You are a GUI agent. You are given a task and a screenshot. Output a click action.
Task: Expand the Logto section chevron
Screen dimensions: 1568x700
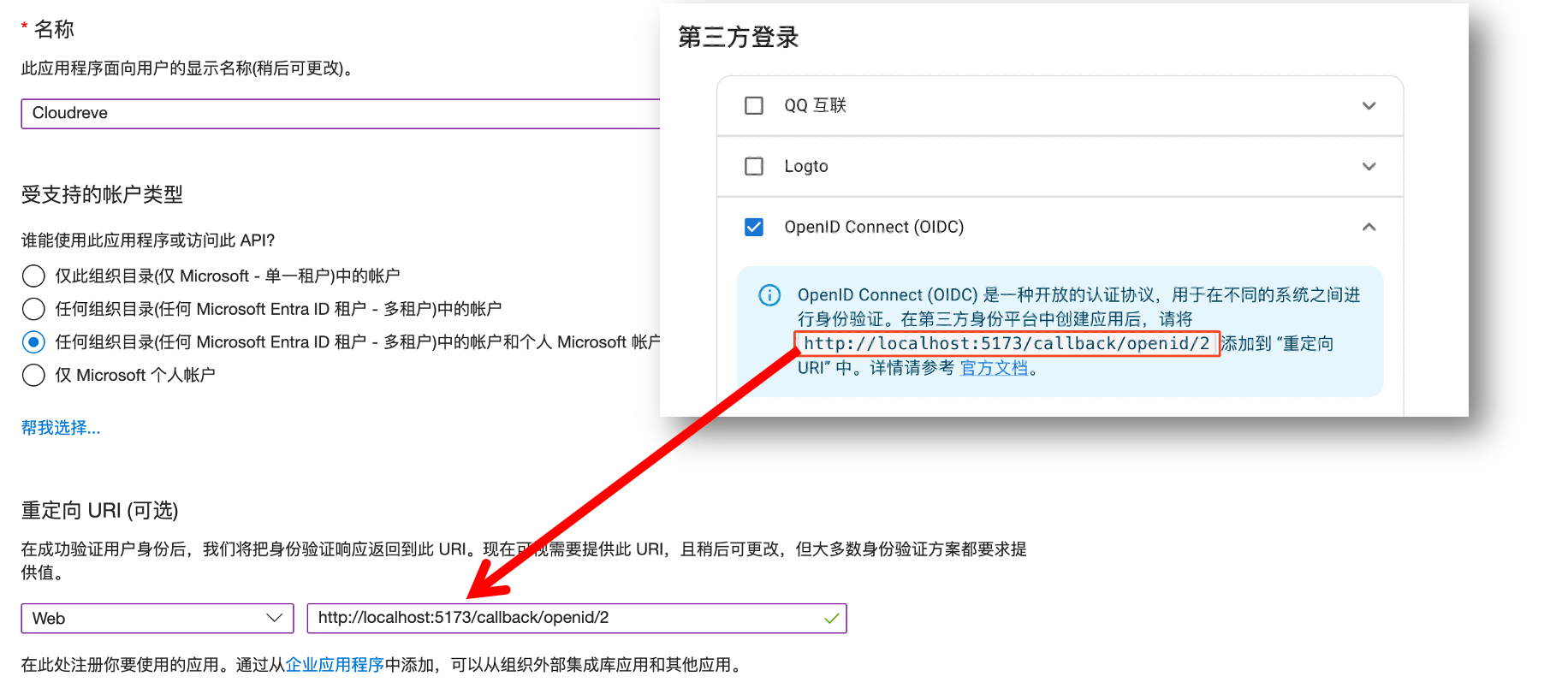coord(1369,166)
